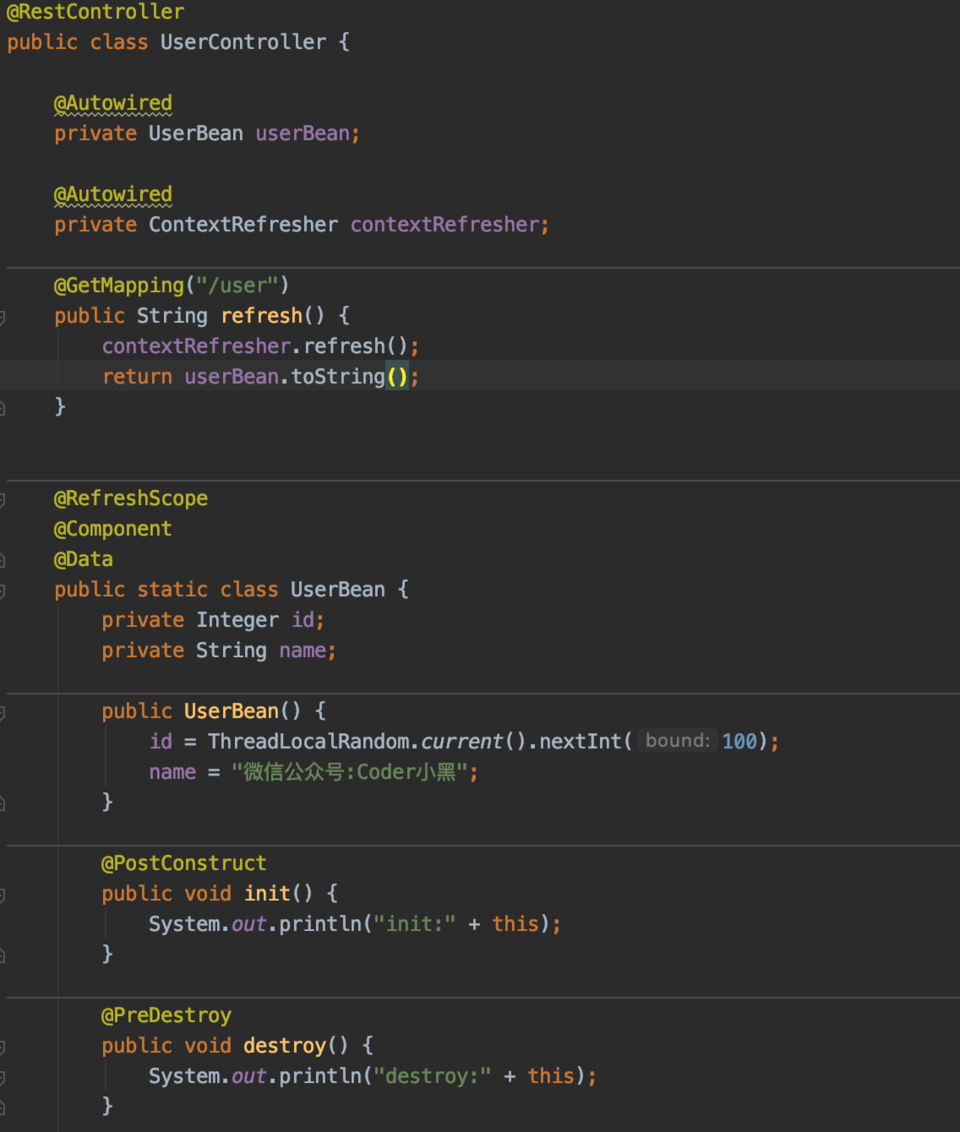Click the @Component annotation

coord(113,528)
